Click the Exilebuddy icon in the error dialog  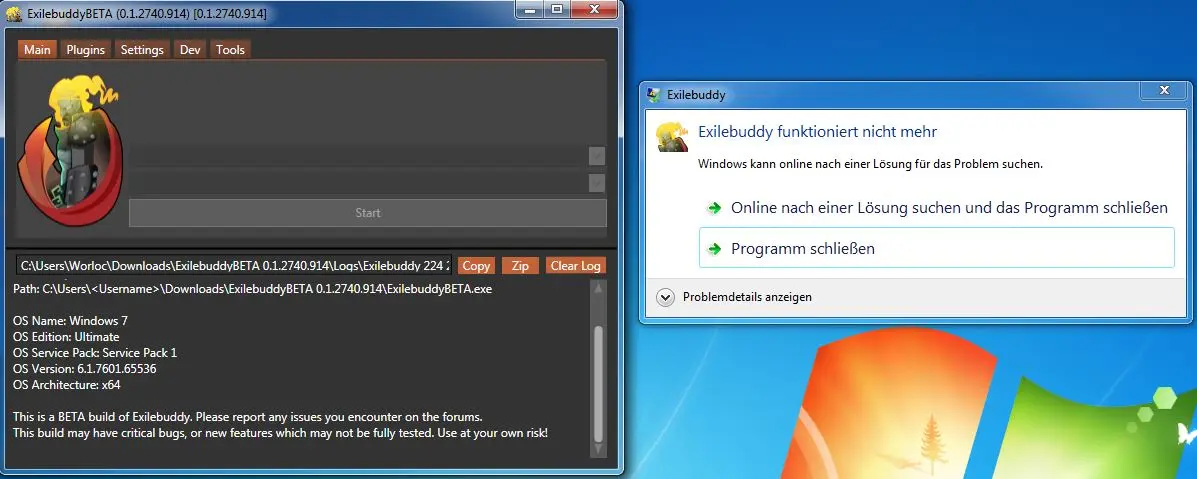(x=673, y=137)
